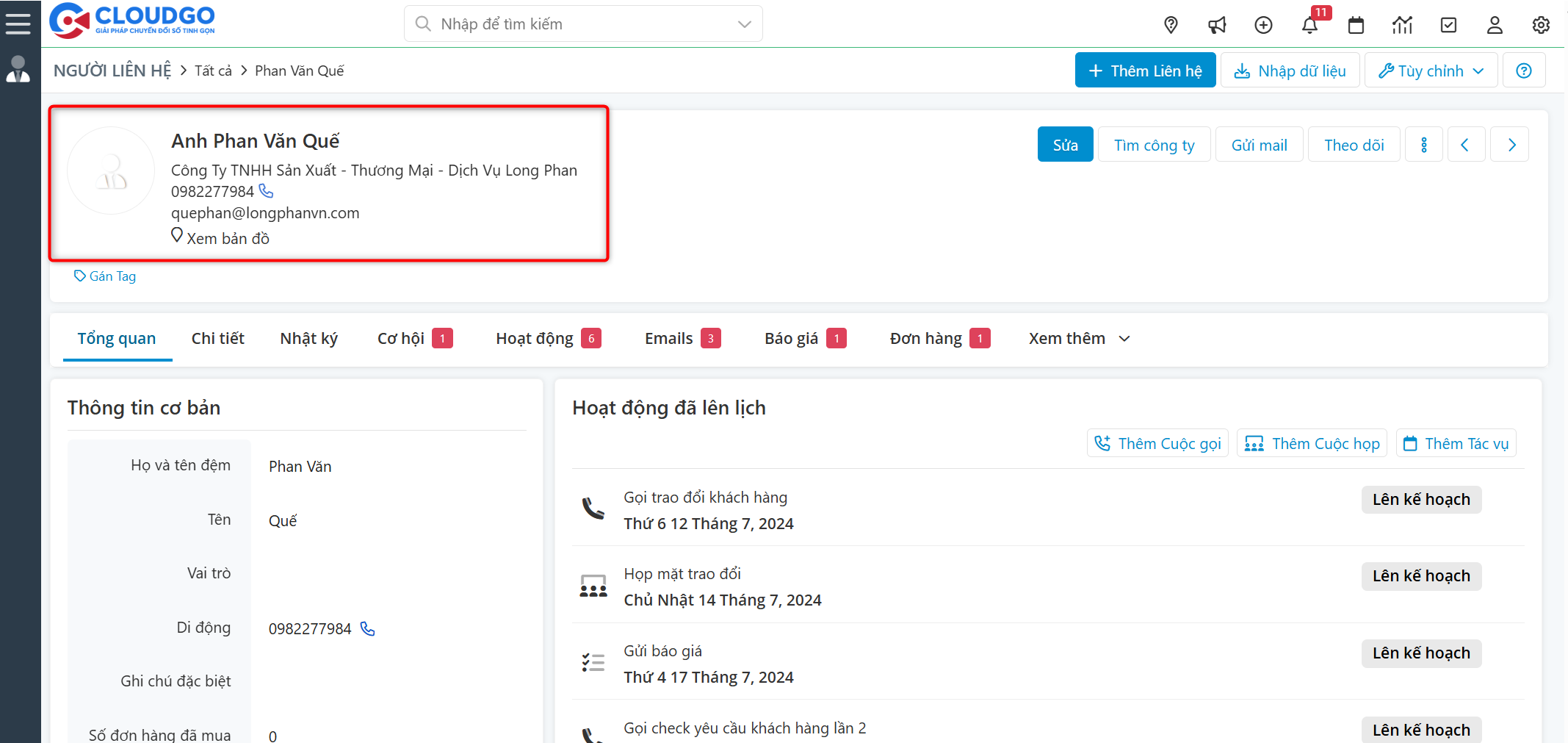This screenshot has width=1568, height=743.
Task: Open the Emails tab
Action: 668,338
